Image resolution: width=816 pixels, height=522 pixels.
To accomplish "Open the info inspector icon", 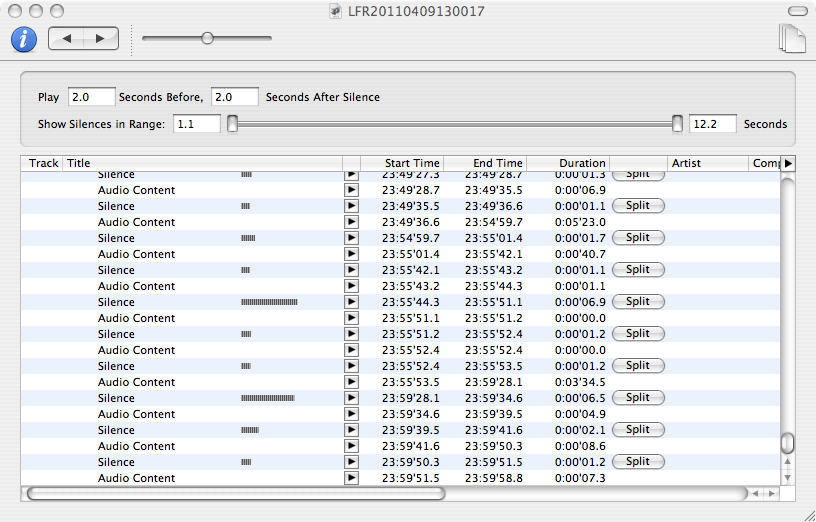I will (24, 40).
